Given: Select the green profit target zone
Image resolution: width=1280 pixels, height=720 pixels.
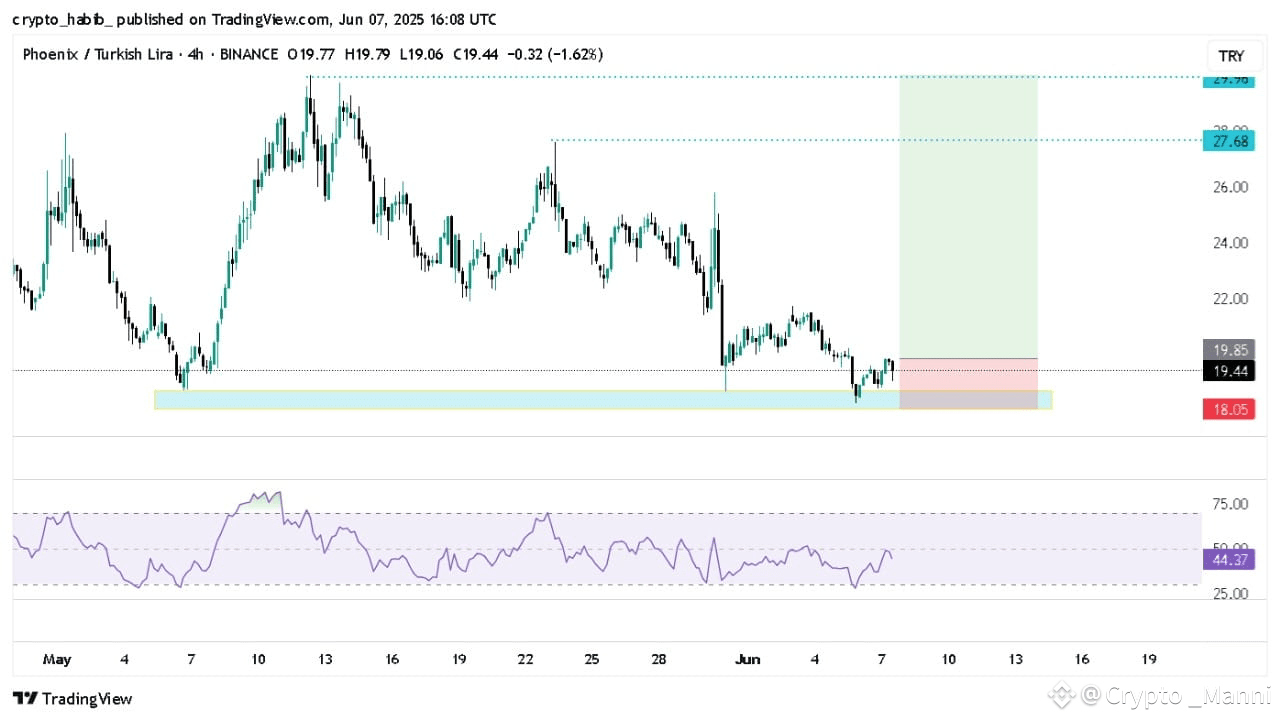Looking at the screenshot, I should 969,217.
